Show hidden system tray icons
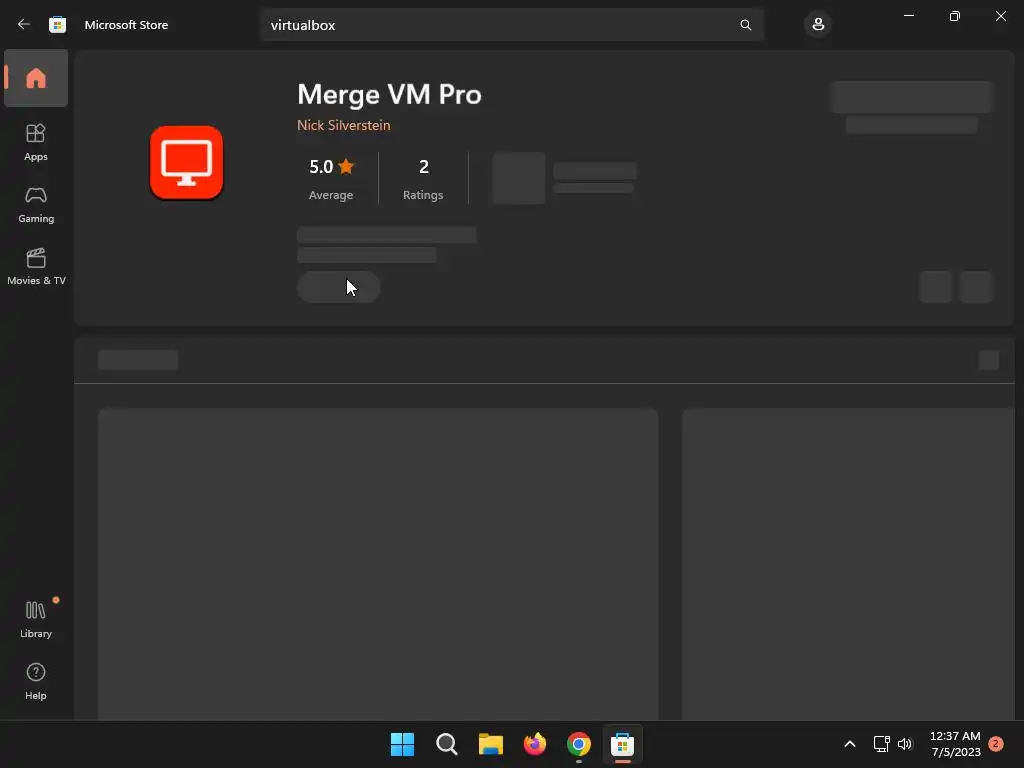This screenshot has height=768, width=1024. pos(850,744)
